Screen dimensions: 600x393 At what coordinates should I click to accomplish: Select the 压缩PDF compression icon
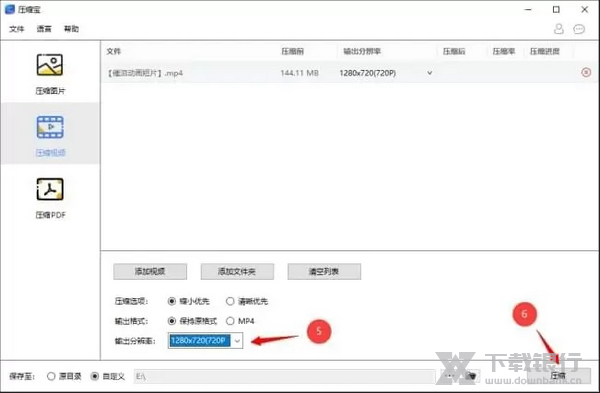tap(50, 189)
